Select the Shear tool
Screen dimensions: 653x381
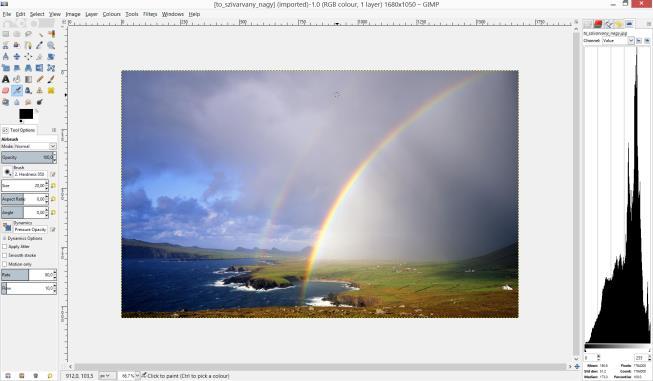(17, 67)
